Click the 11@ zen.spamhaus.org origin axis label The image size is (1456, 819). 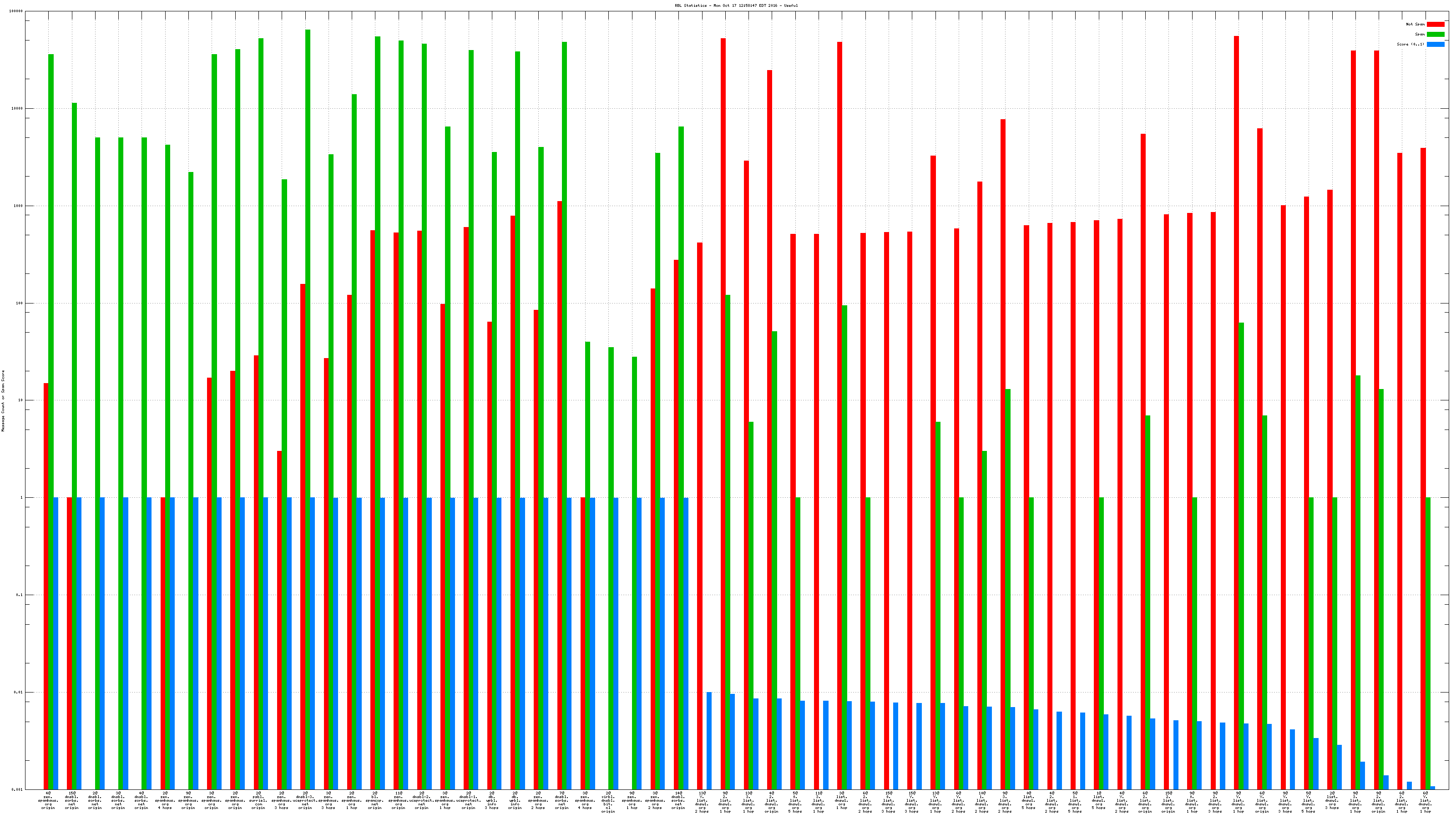coord(399,800)
